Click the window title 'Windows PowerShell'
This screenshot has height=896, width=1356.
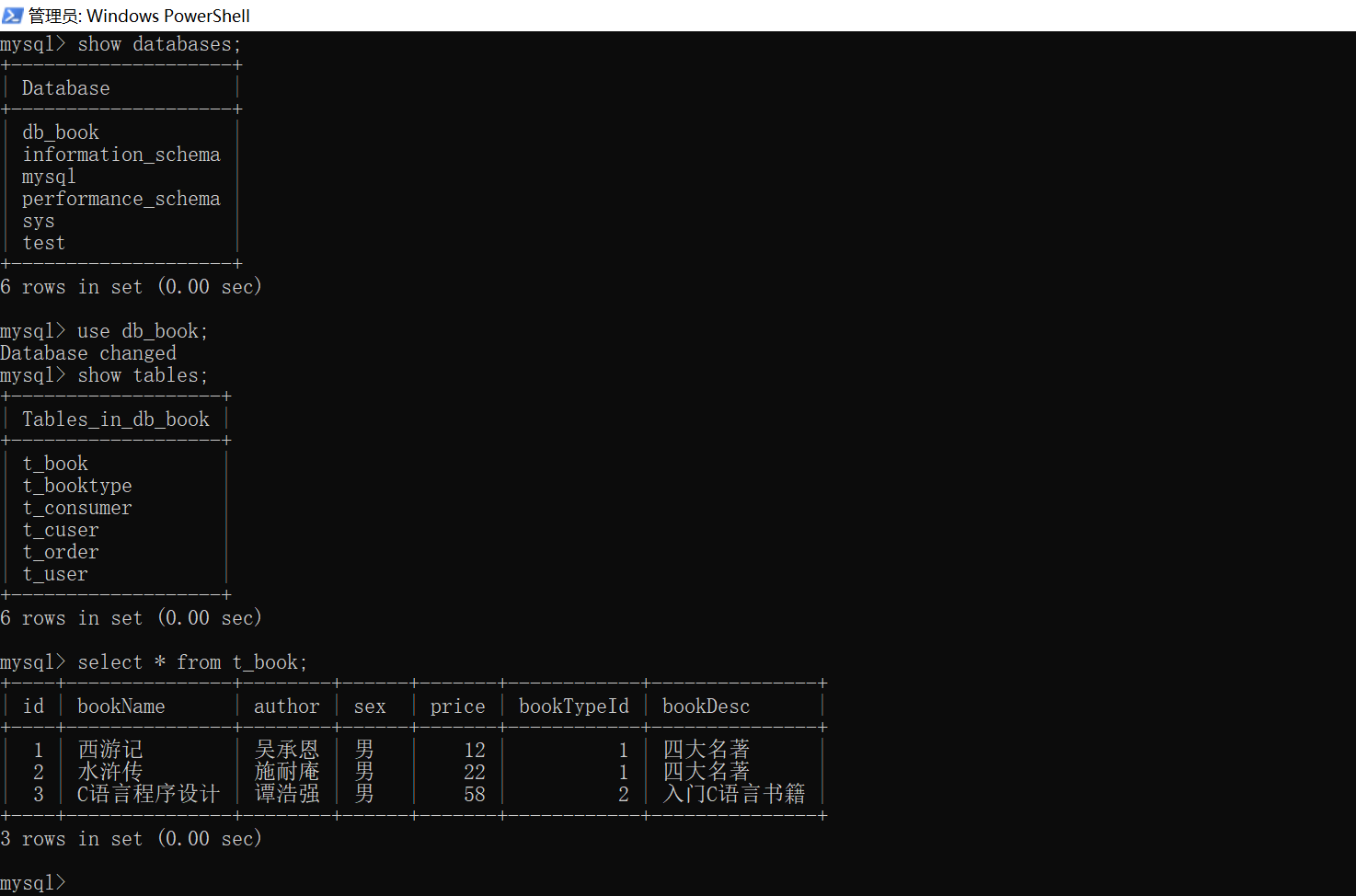coord(168,16)
